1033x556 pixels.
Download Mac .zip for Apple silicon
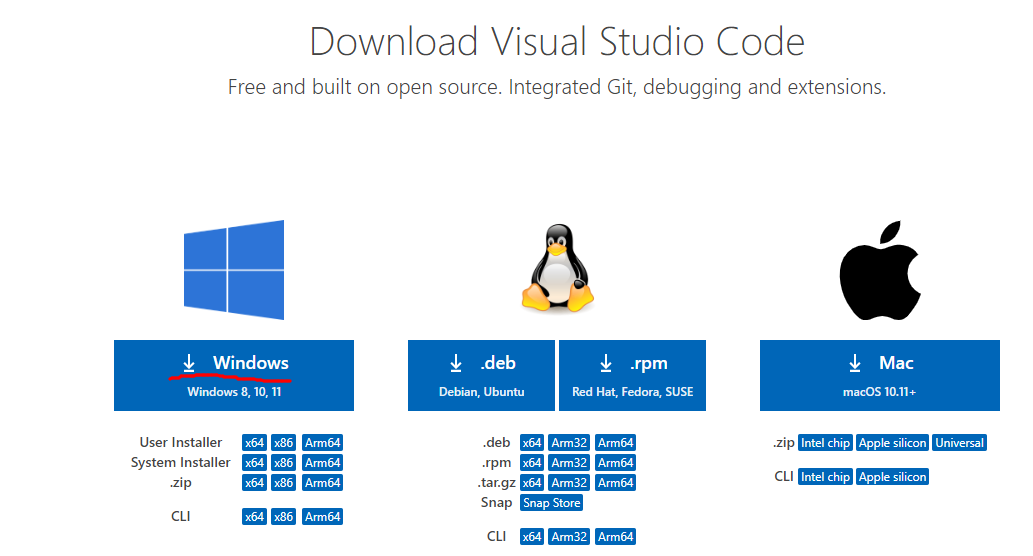pos(893,443)
